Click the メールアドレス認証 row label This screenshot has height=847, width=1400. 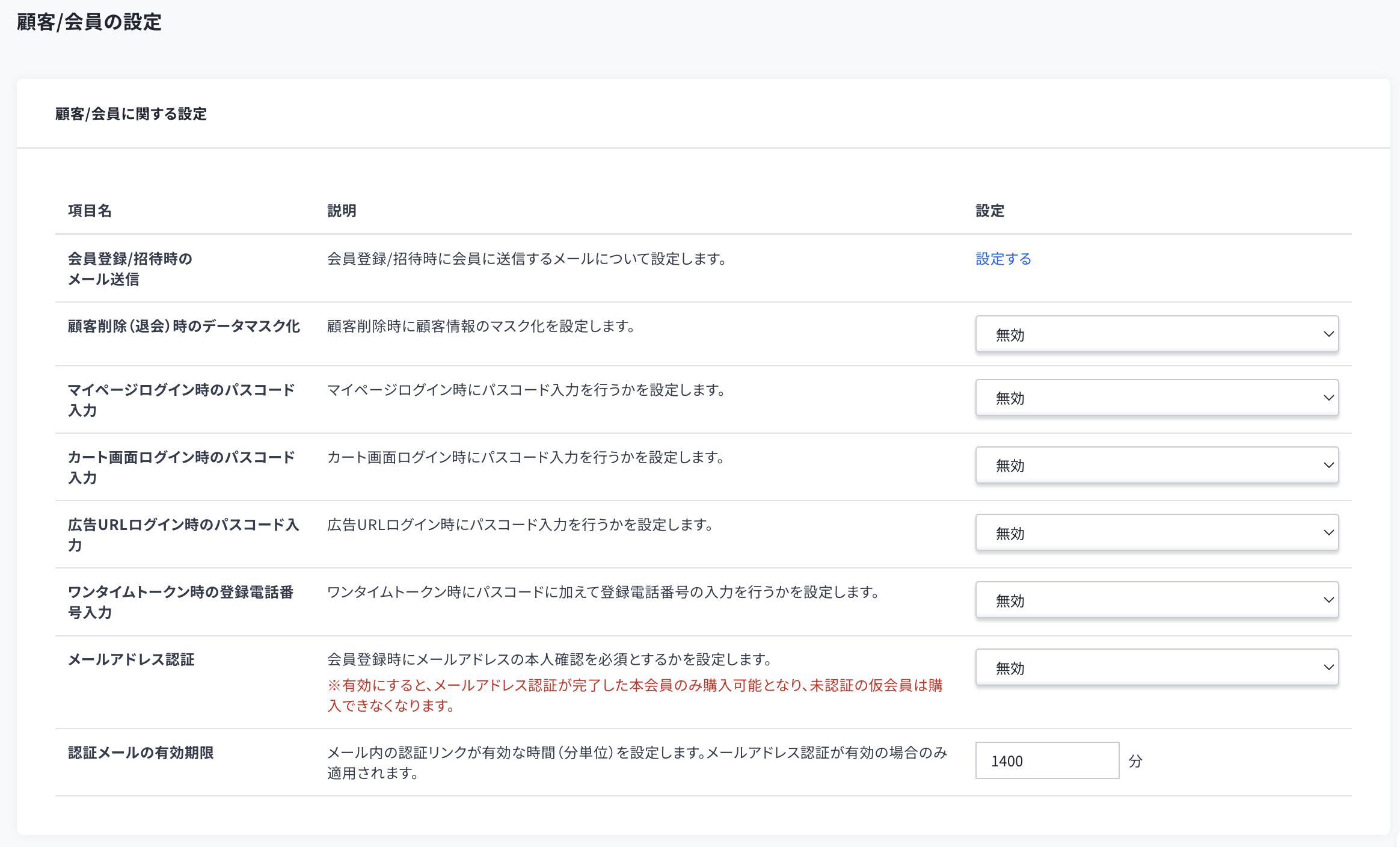131,659
